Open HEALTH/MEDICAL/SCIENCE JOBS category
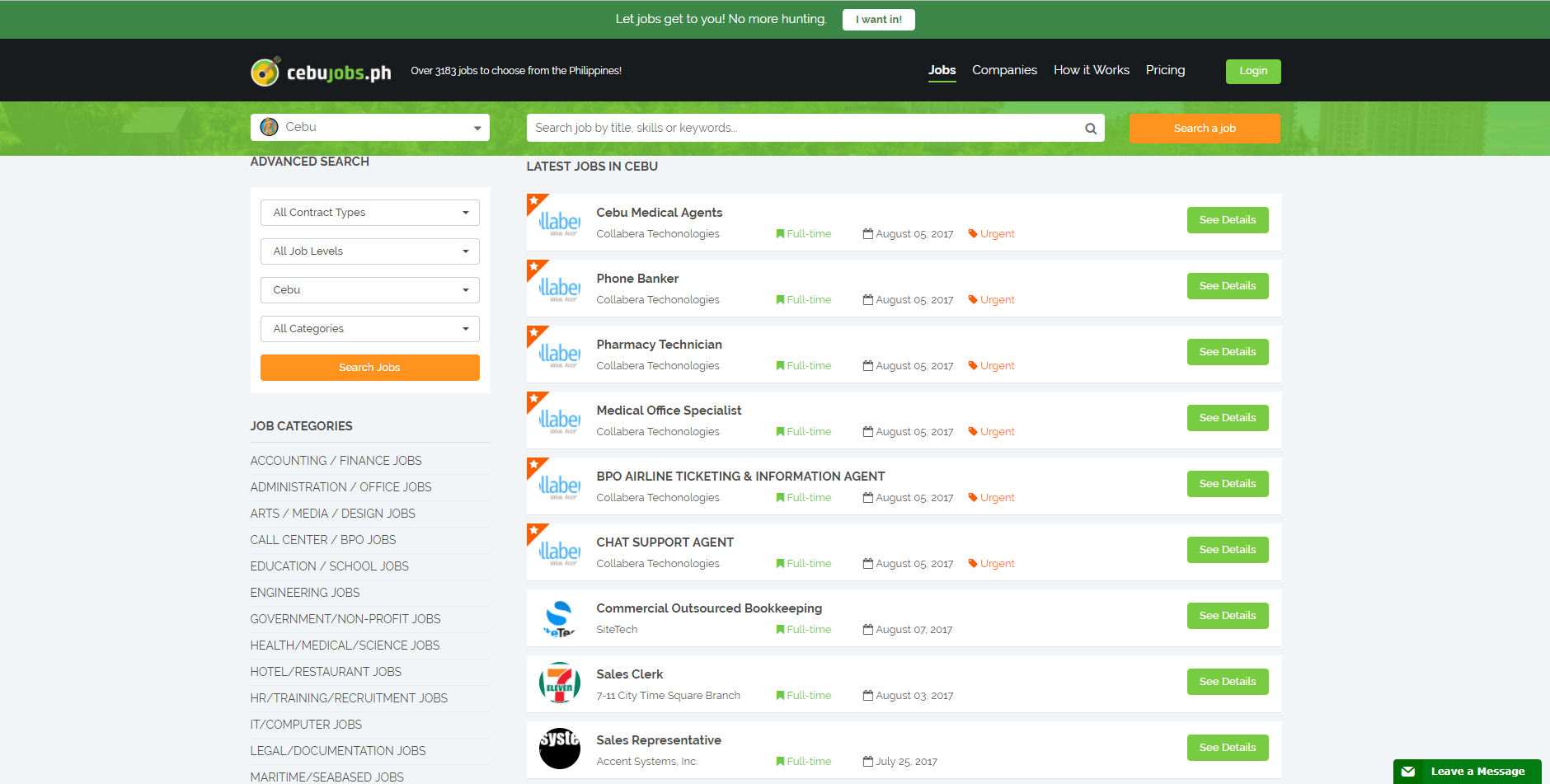The width and height of the screenshot is (1550, 784). coord(345,646)
